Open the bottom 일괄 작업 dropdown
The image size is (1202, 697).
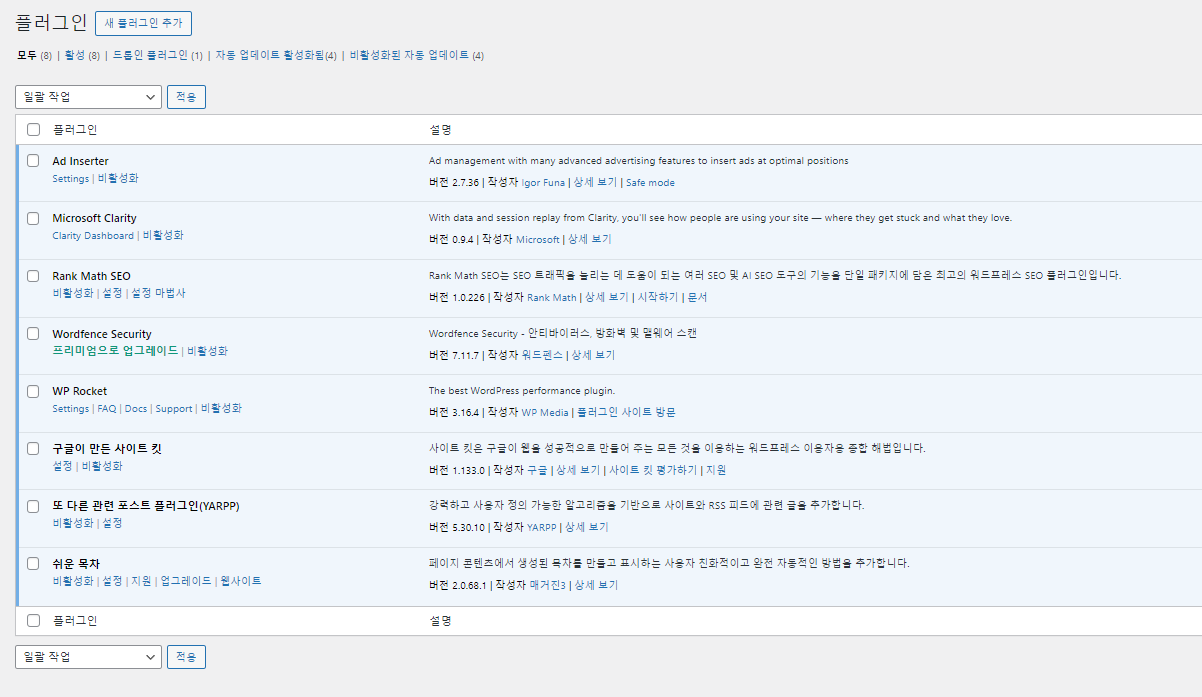pos(88,657)
